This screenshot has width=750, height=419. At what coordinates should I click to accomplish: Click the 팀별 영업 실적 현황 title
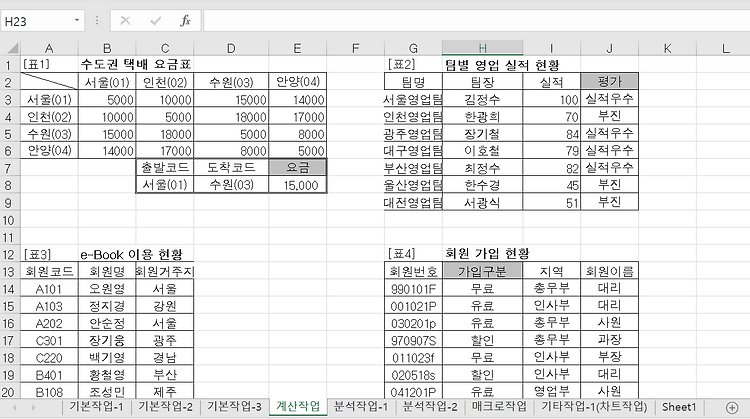pos(502,65)
